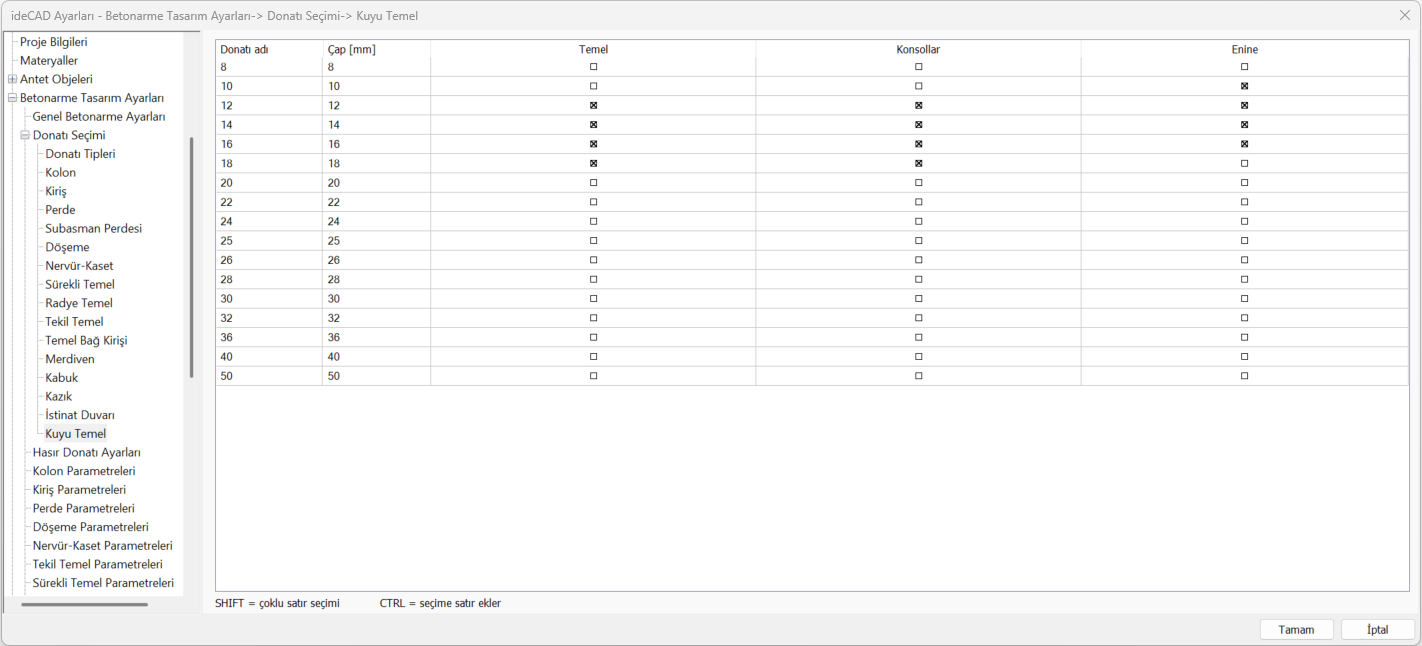The image size is (1422, 646).
Task: Open Proje Bilgileri settings page
Action: point(54,42)
